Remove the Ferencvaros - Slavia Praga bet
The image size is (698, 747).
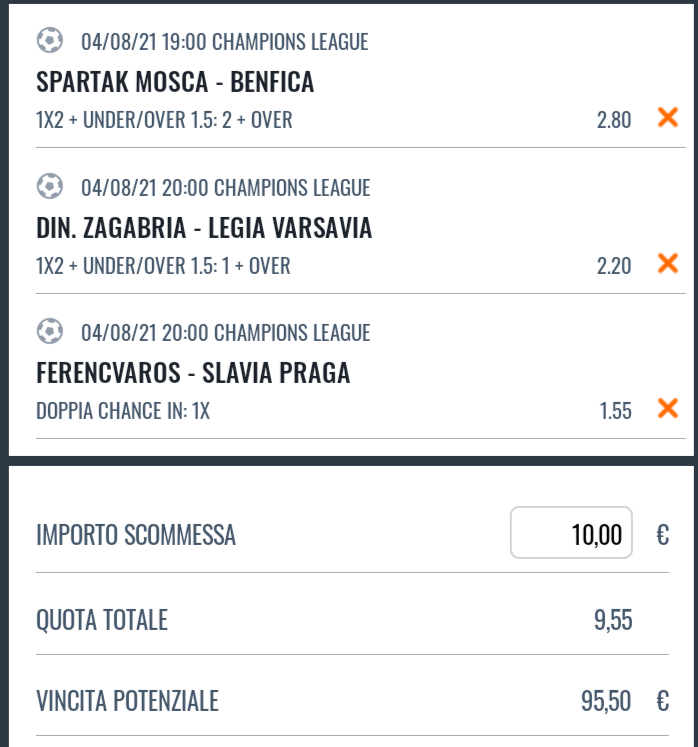668,408
